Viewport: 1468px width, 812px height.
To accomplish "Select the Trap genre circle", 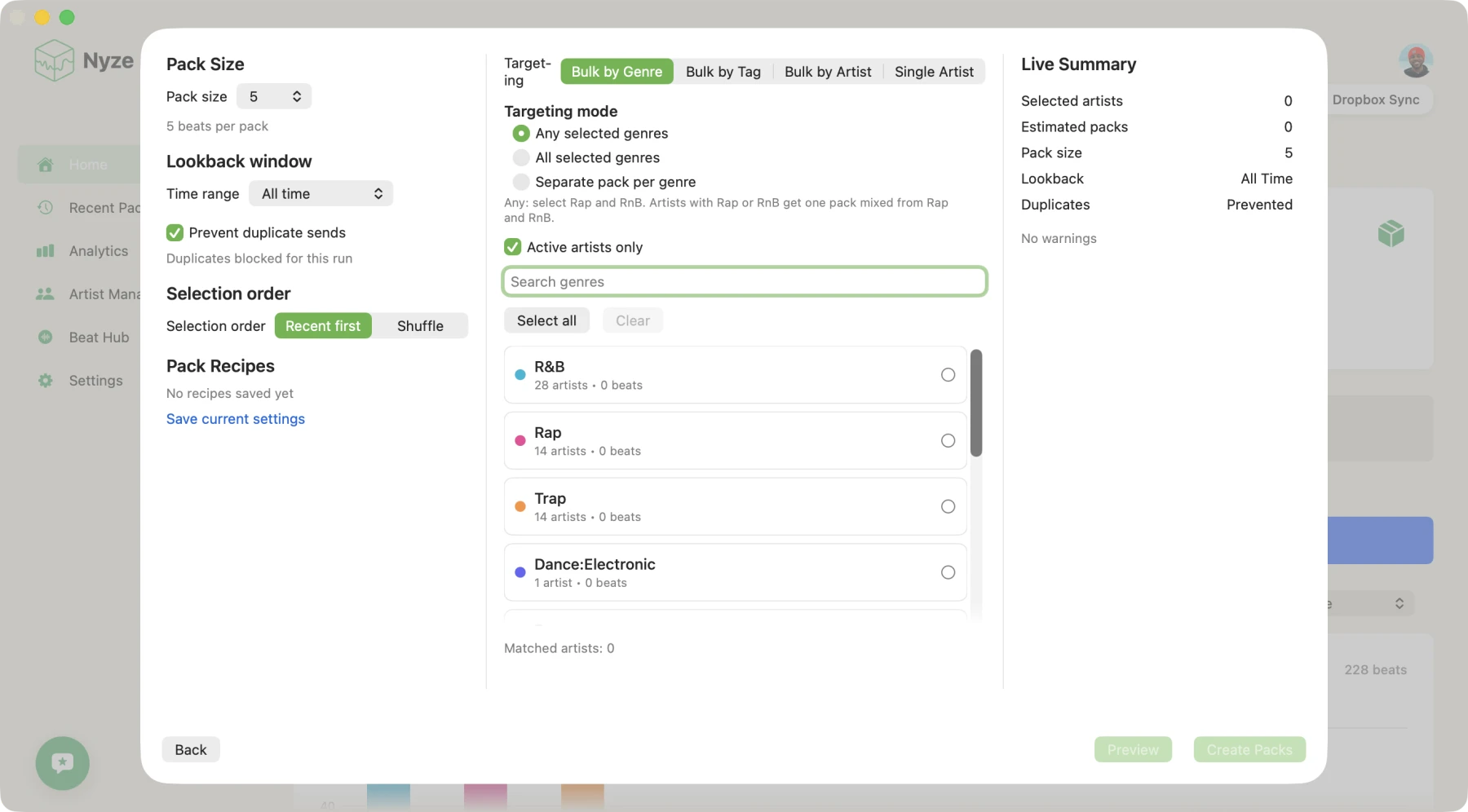I will pyautogui.click(x=948, y=507).
